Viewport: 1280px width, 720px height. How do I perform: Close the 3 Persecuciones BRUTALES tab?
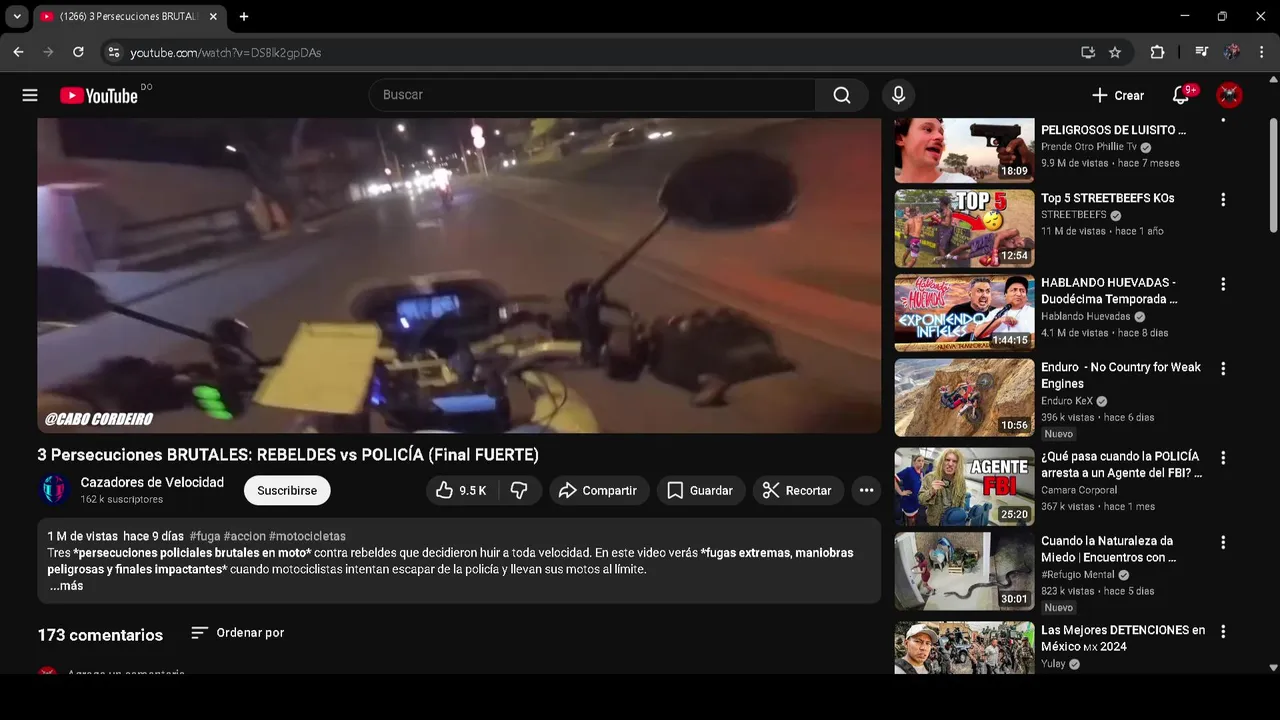pyautogui.click(x=213, y=16)
